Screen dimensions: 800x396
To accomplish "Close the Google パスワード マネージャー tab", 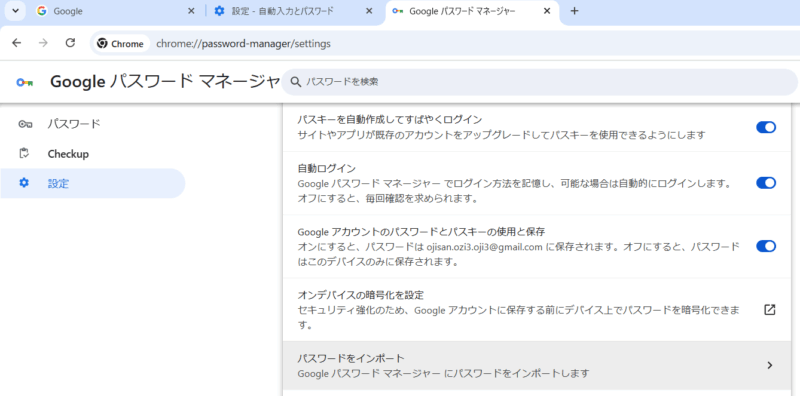I will 547,11.
